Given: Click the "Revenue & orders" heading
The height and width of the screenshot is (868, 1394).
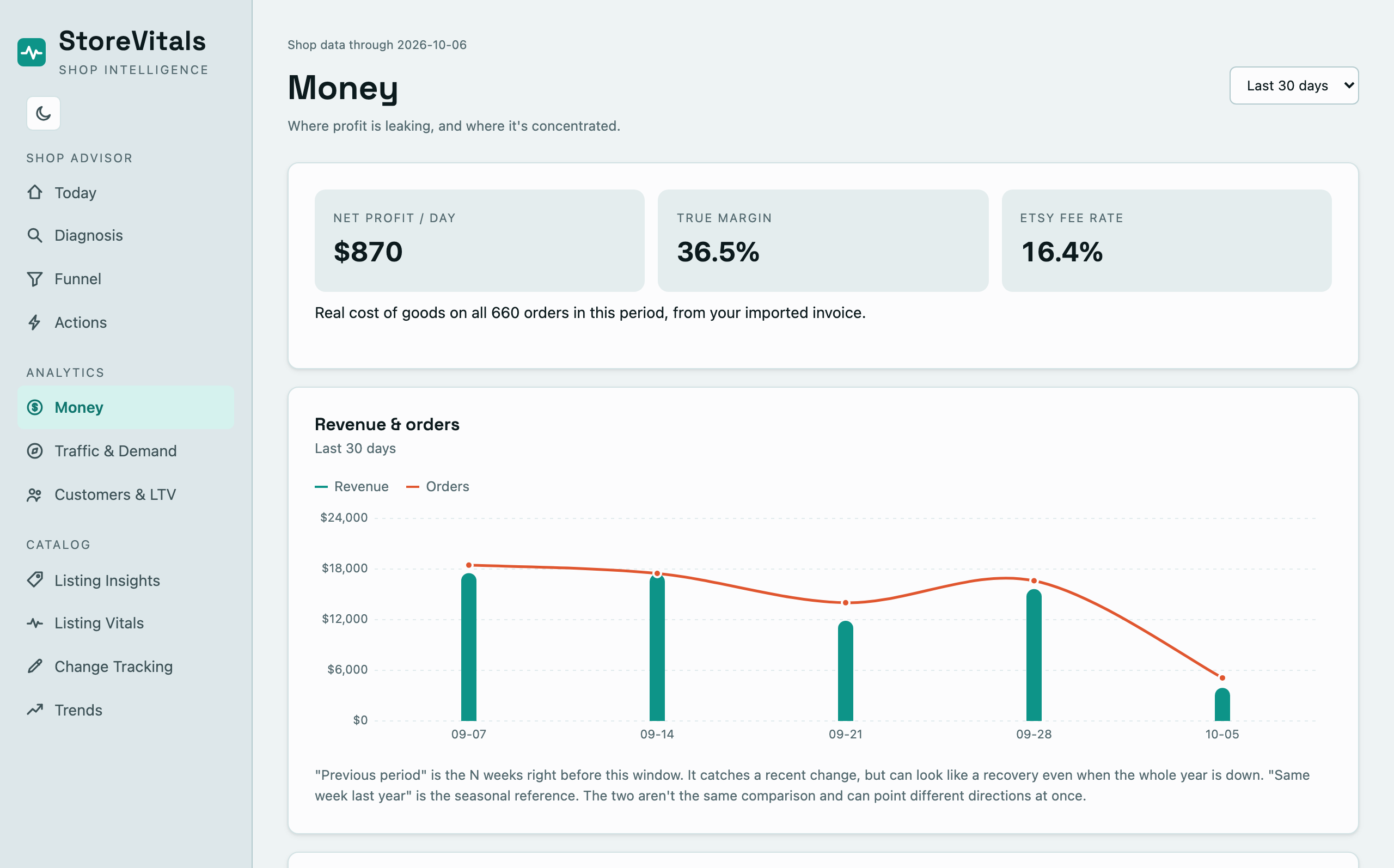Looking at the screenshot, I should [x=387, y=424].
